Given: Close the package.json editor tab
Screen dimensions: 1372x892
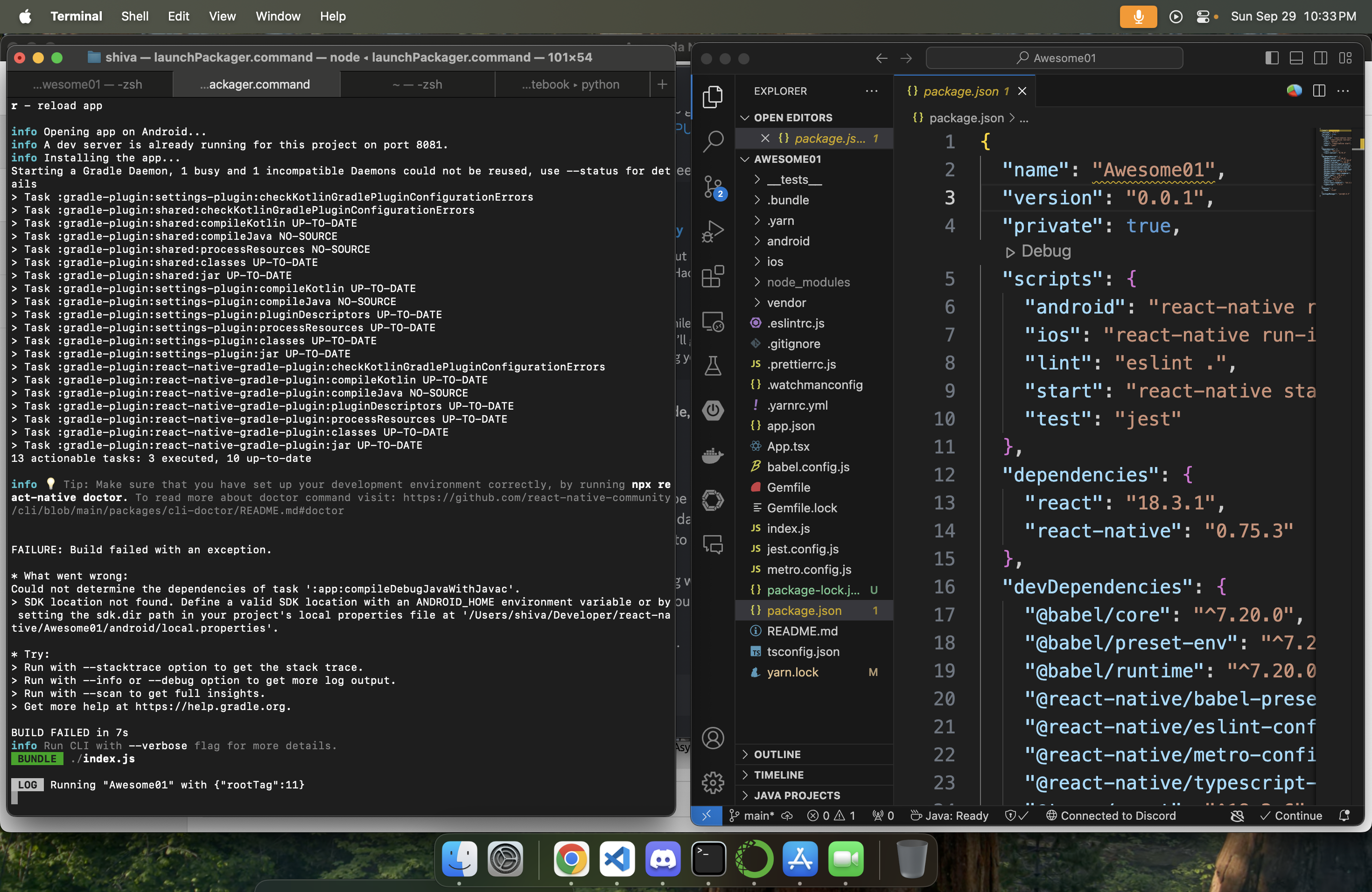Looking at the screenshot, I should [x=1022, y=91].
